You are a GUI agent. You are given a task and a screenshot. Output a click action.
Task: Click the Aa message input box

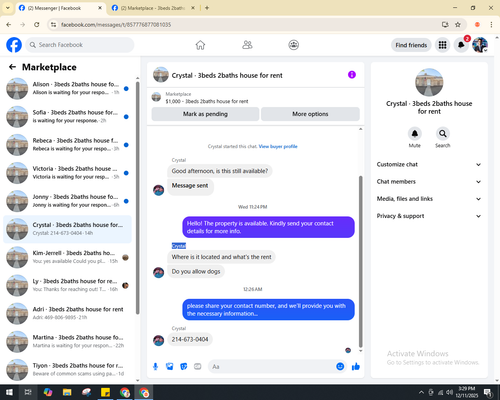[x=273, y=367]
